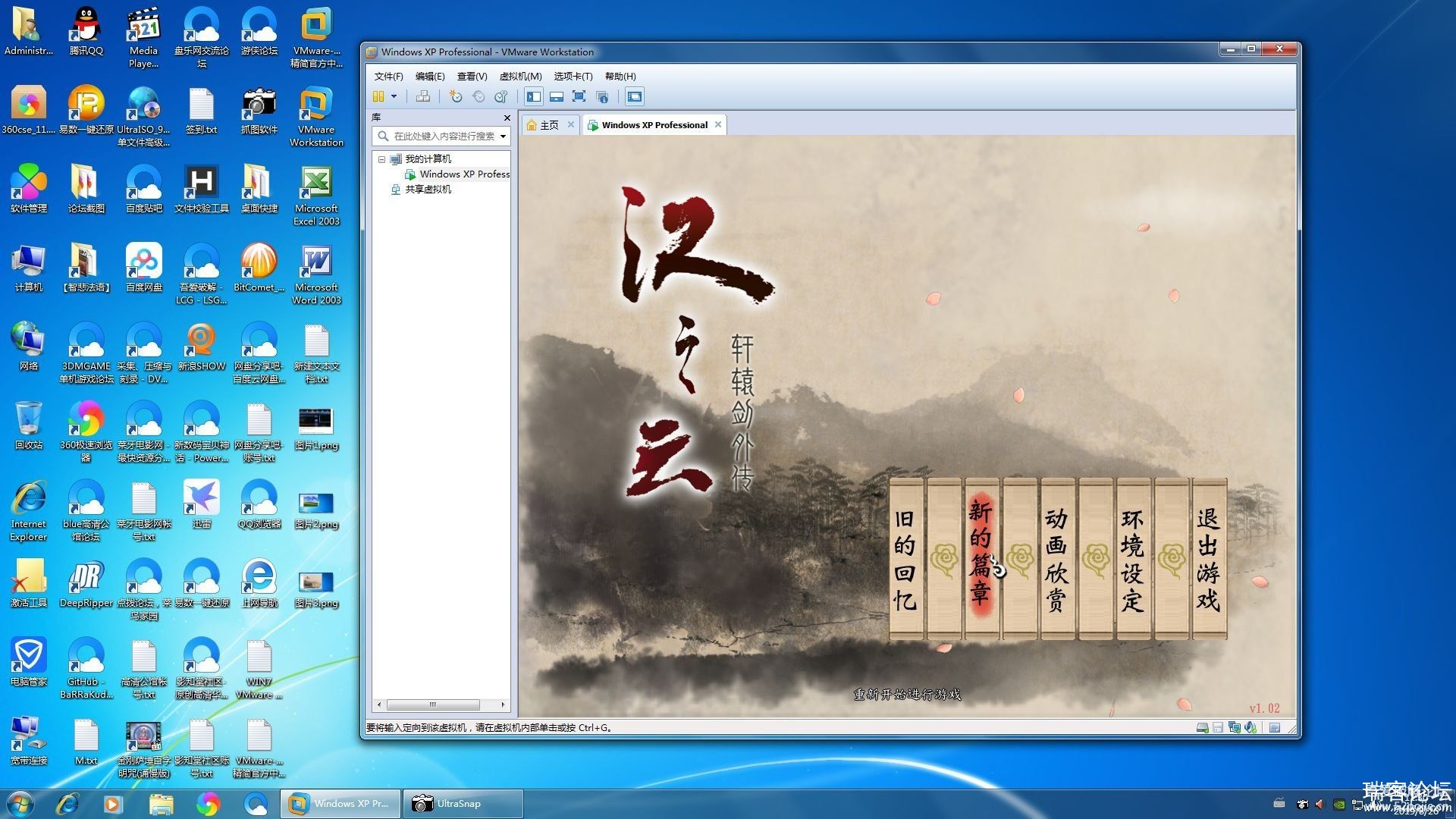Click the revert to snapshot icon
The height and width of the screenshot is (819, 1456).
479,96
